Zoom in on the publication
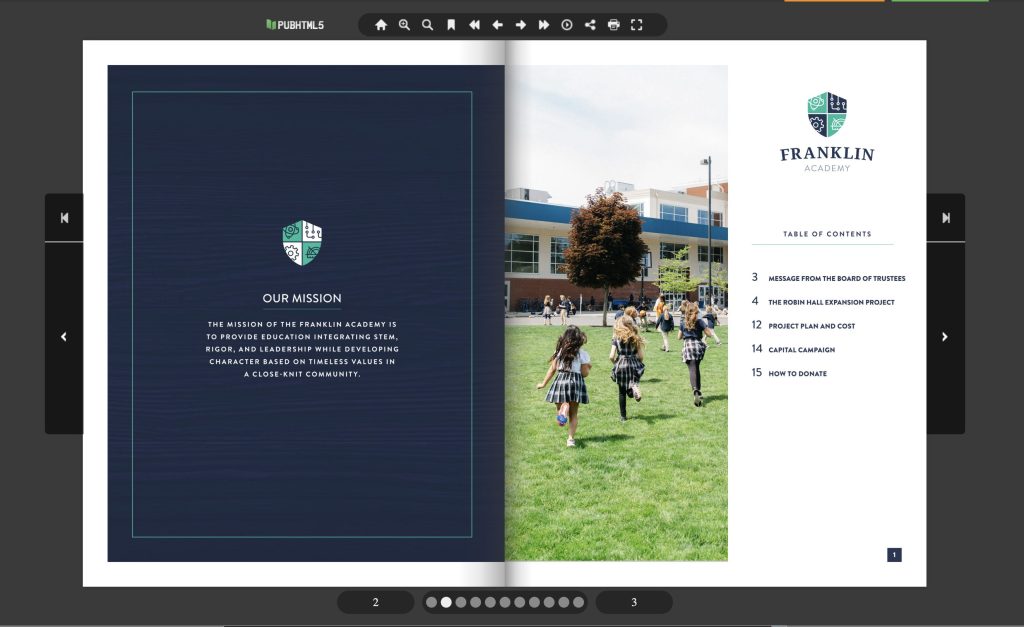 (404, 25)
